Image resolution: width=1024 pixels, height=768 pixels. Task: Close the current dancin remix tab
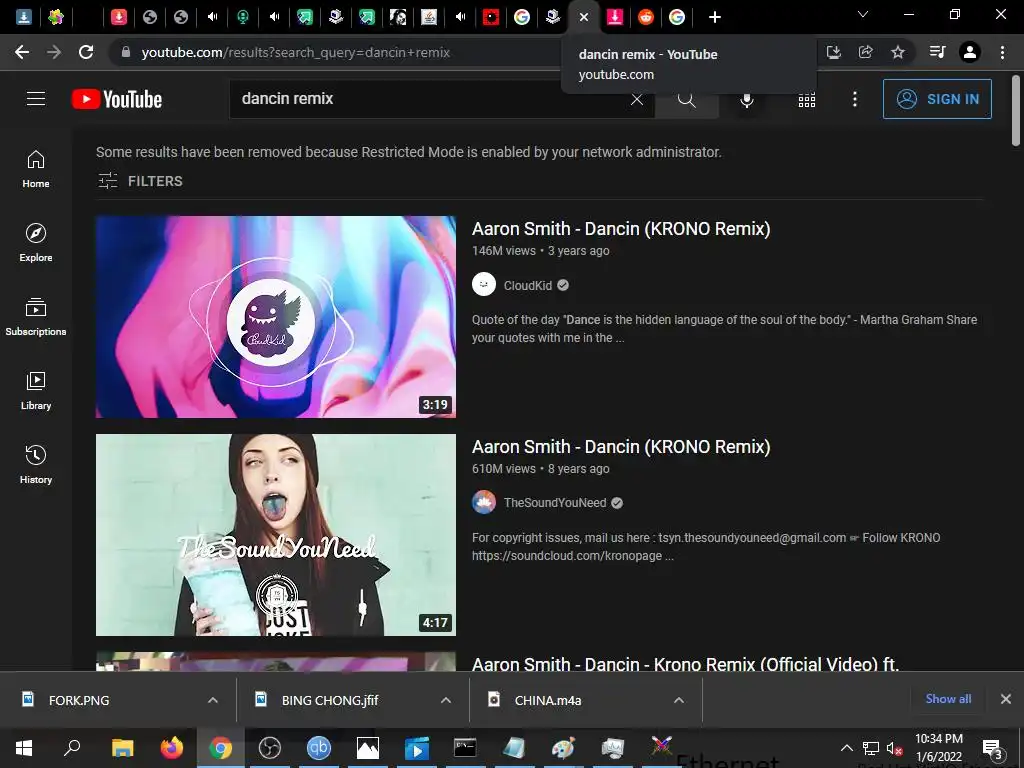click(584, 18)
